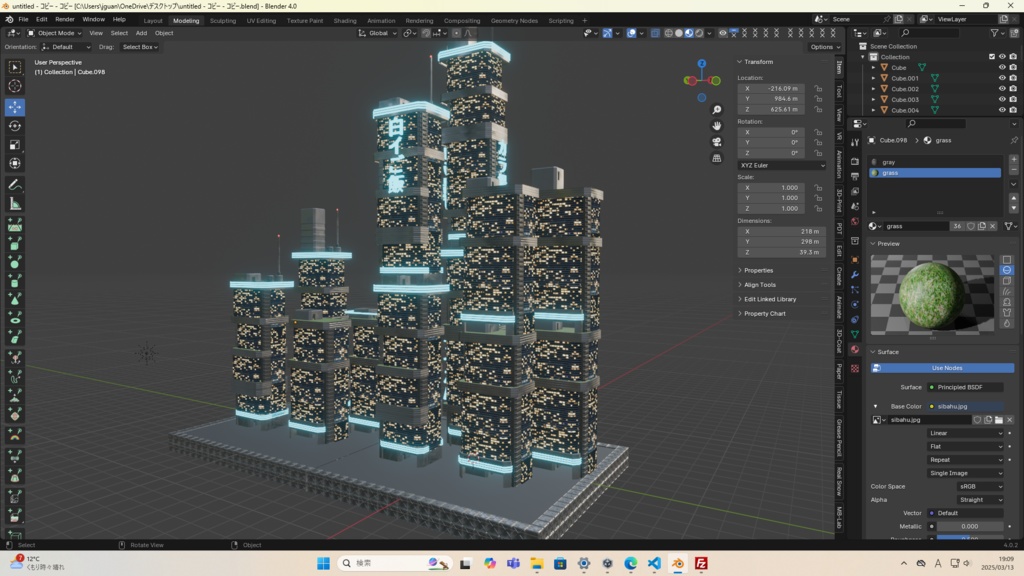This screenshot has width=1024, height=576.
Task: Click the Use Nodes button
Action: click(945, 368)
